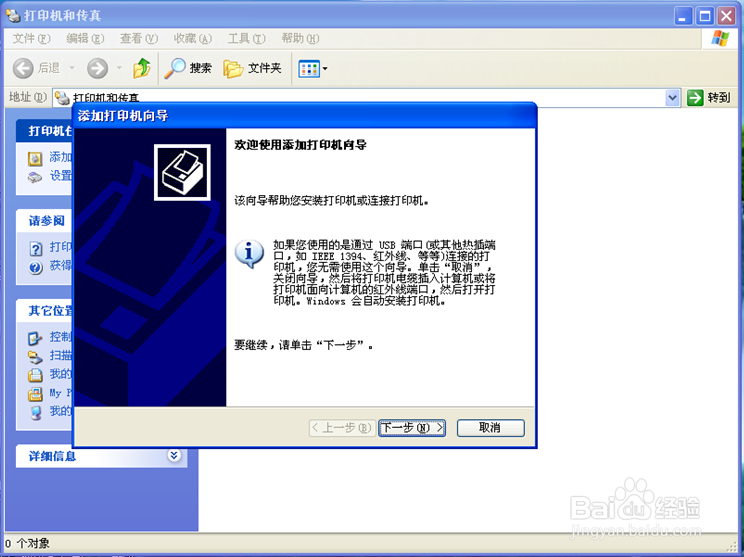This screenshot has width=744, height=557.
Task: Click Next (下一步) in the wizard
Action: pos(412,428)
